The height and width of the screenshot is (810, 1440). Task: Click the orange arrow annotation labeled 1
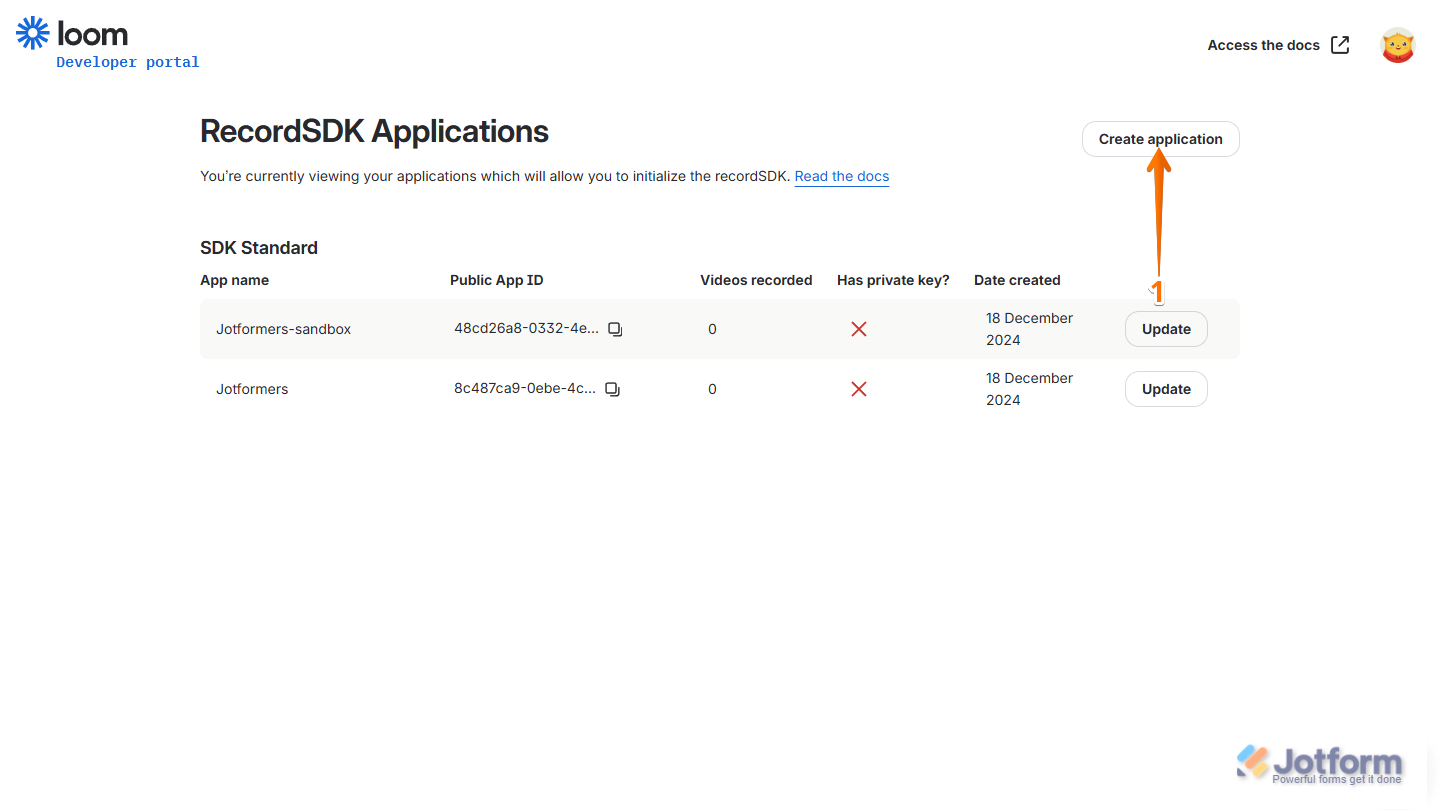[1159, 230]
